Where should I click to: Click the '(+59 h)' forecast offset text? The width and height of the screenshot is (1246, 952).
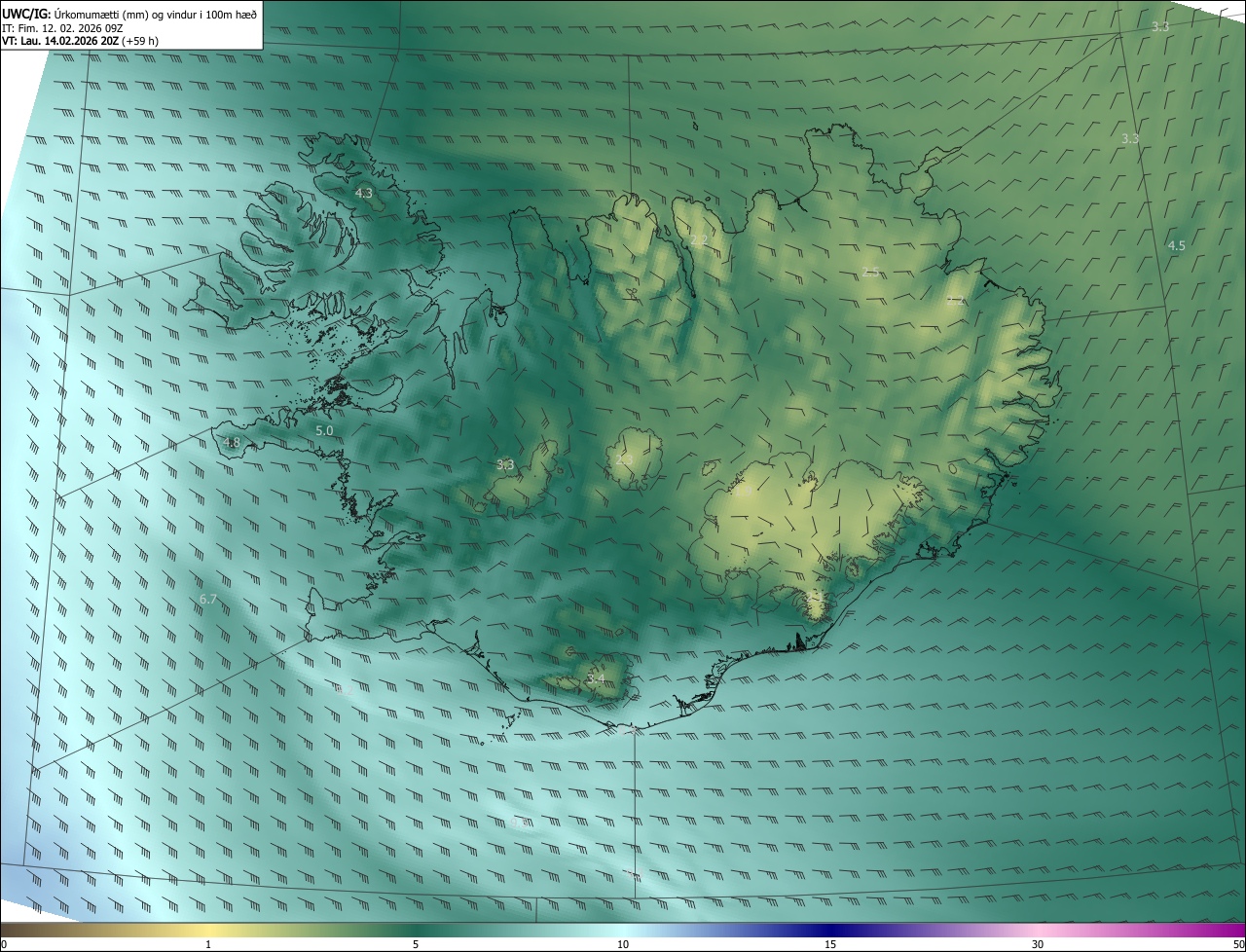pos(141,41)
